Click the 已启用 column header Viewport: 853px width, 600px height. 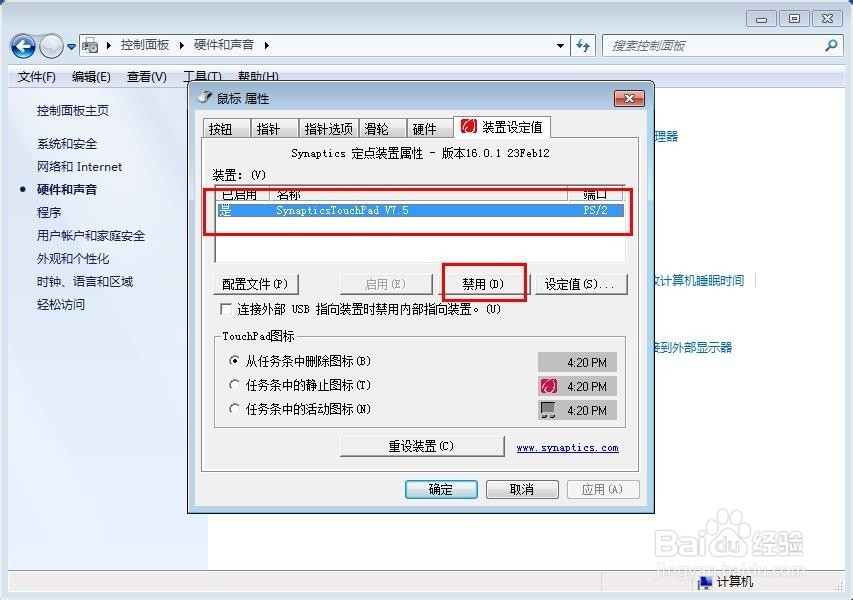click(x=243, y=194)
